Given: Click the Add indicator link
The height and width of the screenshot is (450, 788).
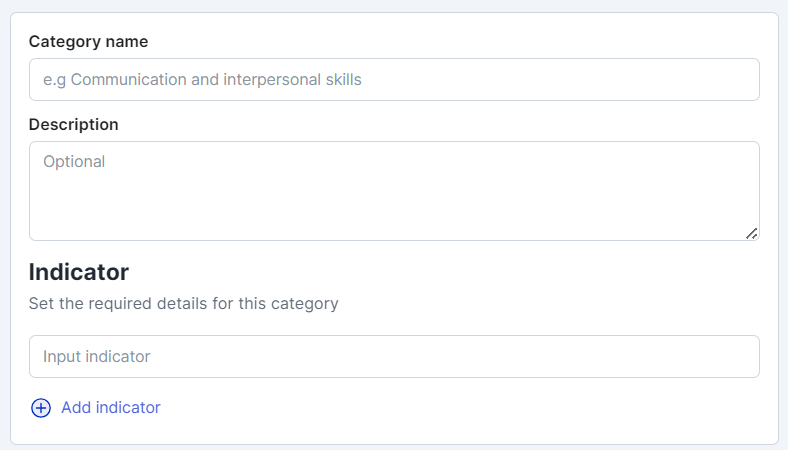Looking at the screenshot, I should click(110, 408).
